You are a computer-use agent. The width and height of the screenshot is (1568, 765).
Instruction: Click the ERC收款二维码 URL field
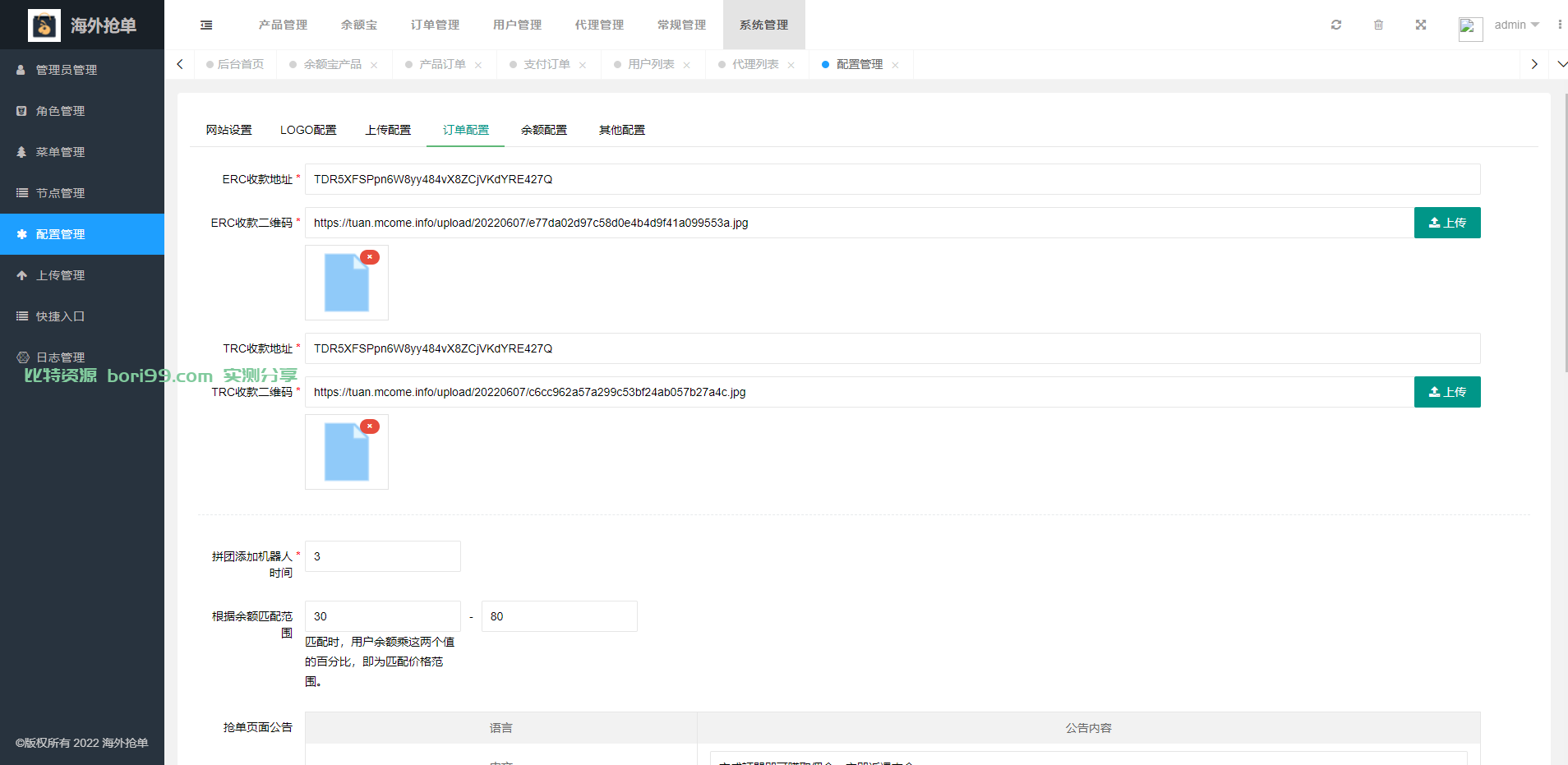point(860,223)
